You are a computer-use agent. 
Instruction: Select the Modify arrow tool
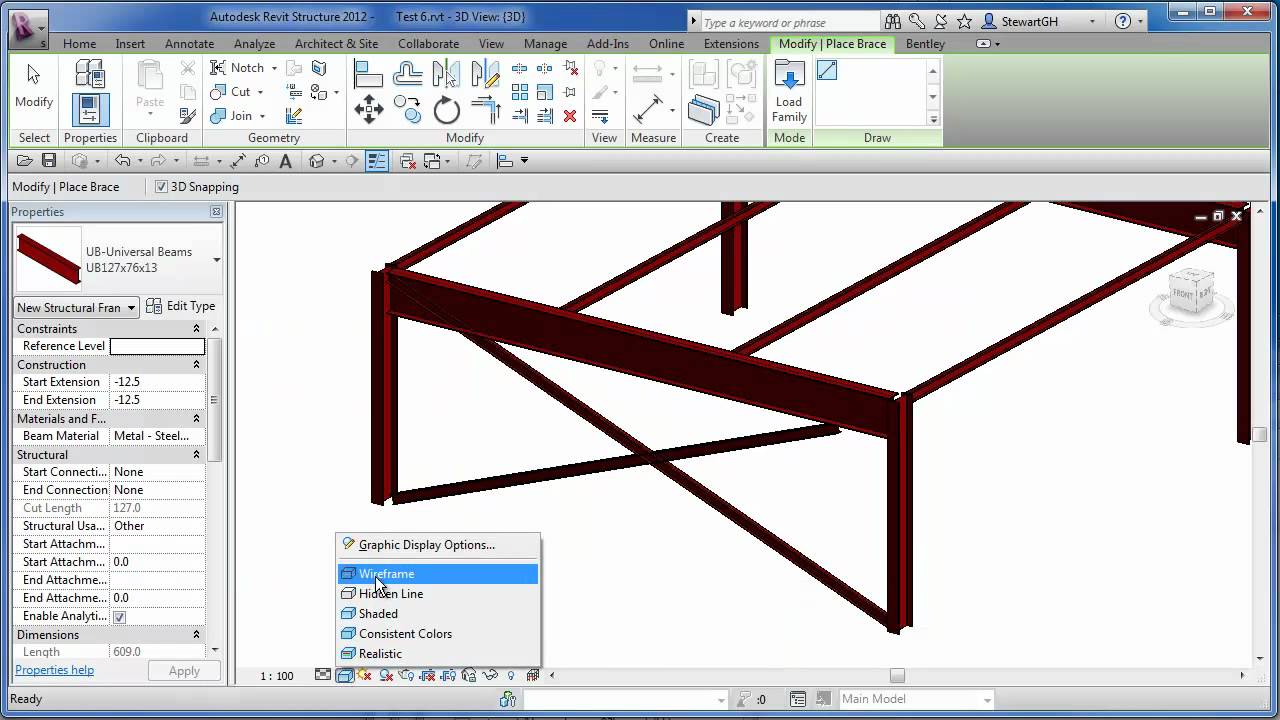coord(34,86)
